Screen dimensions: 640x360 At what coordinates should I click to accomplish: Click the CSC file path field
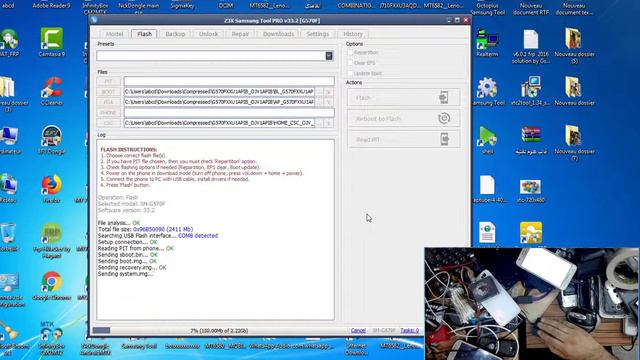[x=219, y=123]
